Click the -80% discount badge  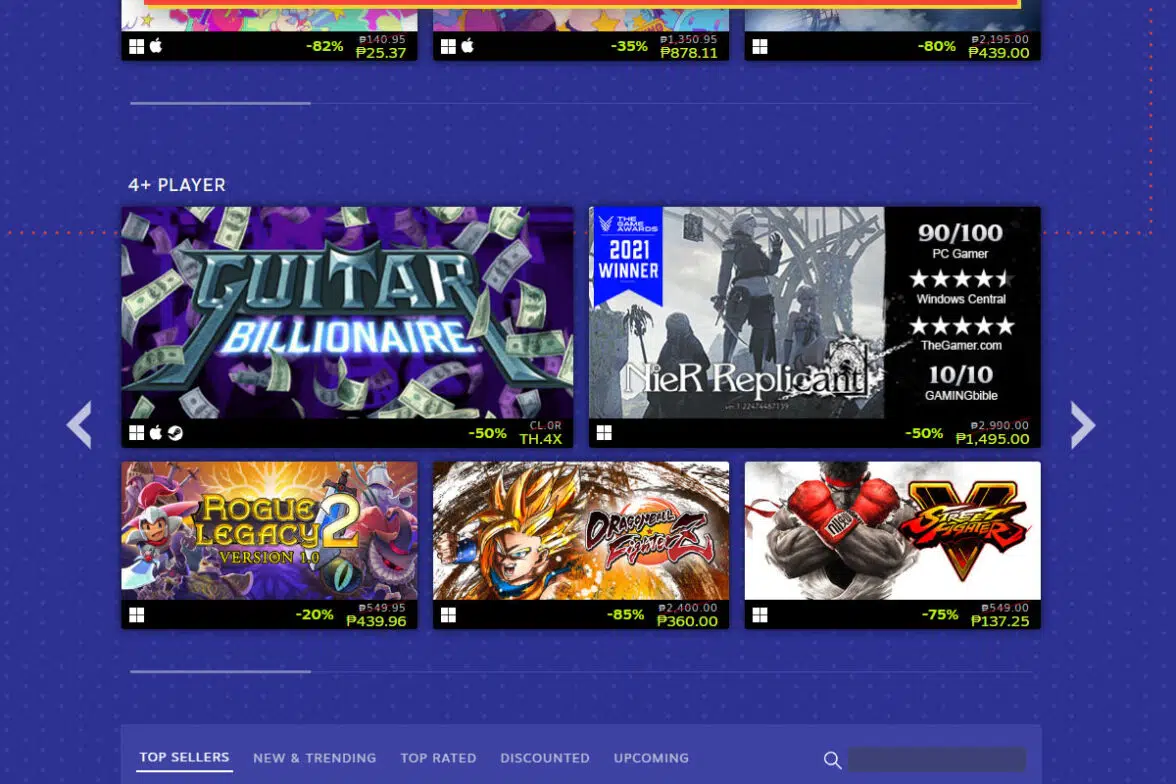937,46
